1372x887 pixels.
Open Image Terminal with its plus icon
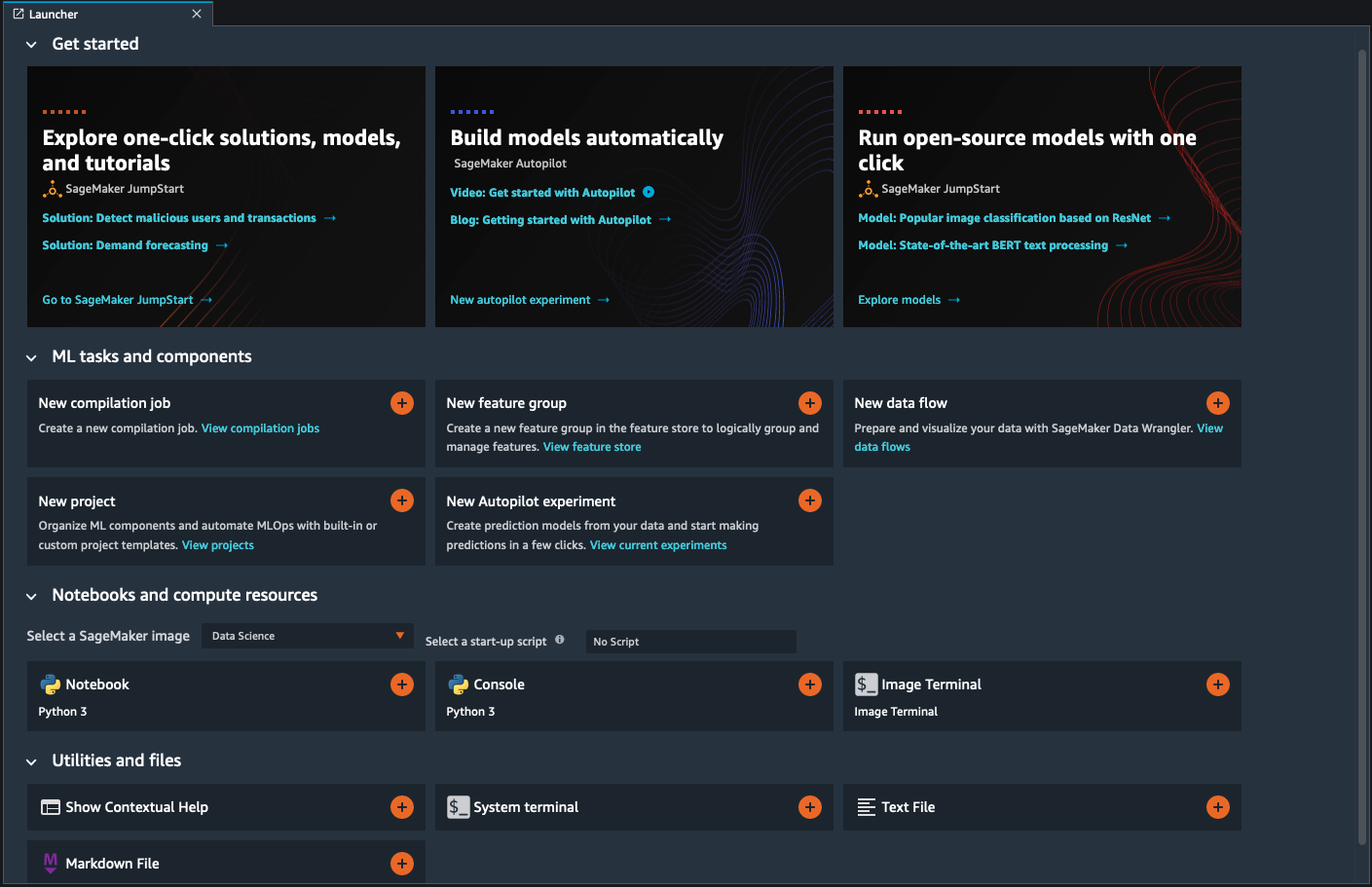(x=1218, y=684)
